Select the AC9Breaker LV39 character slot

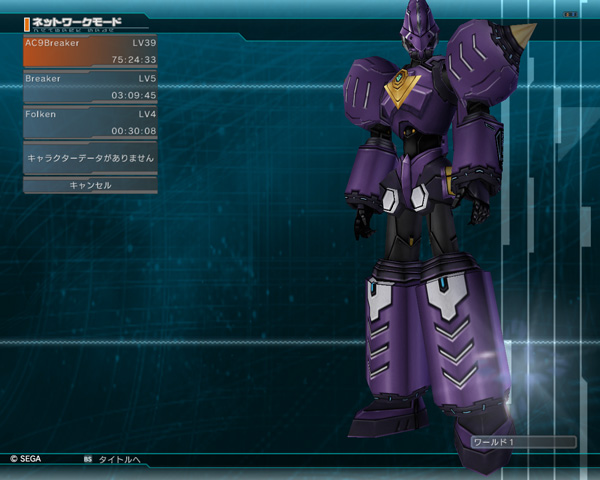point(90,51)
